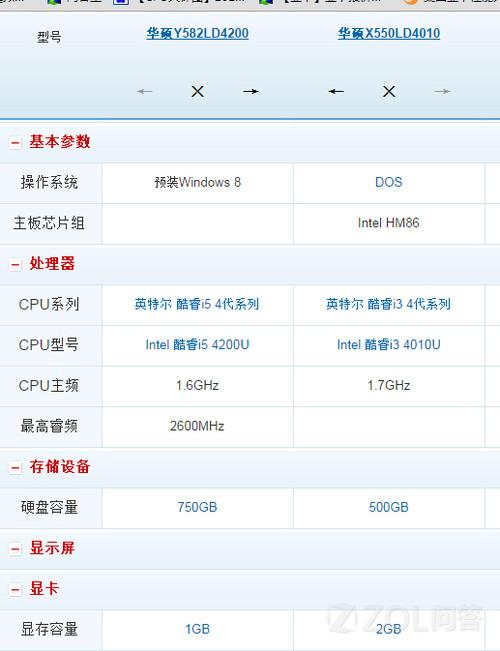Open the Intel 酷睿i5 4200U link
Screen dimensions: 500x651
197,345
